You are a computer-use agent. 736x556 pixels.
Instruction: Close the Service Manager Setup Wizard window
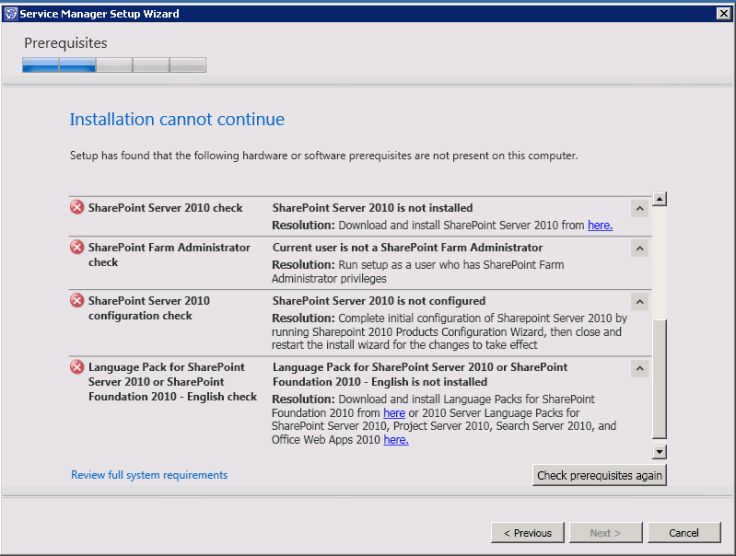[x=723, y=12]
